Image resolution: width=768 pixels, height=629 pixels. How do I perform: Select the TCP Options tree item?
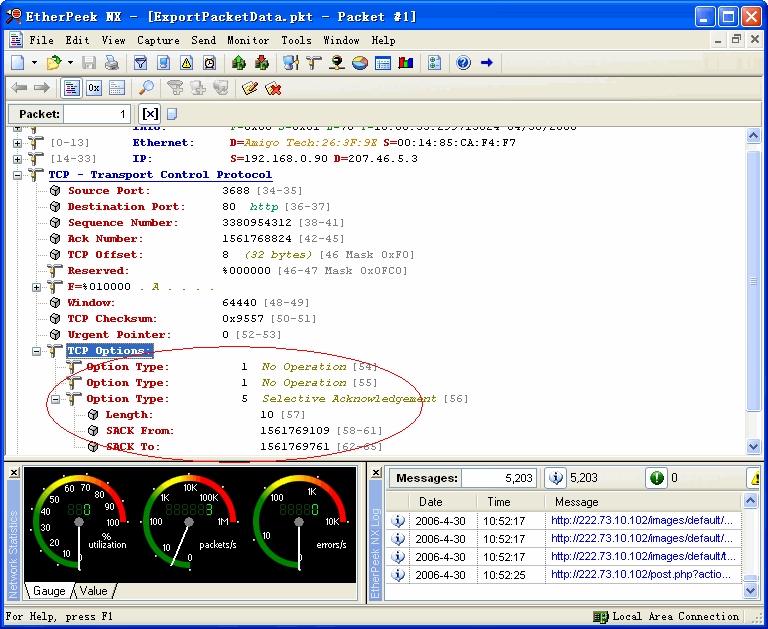pyautogui.click(x=110, y=351)
